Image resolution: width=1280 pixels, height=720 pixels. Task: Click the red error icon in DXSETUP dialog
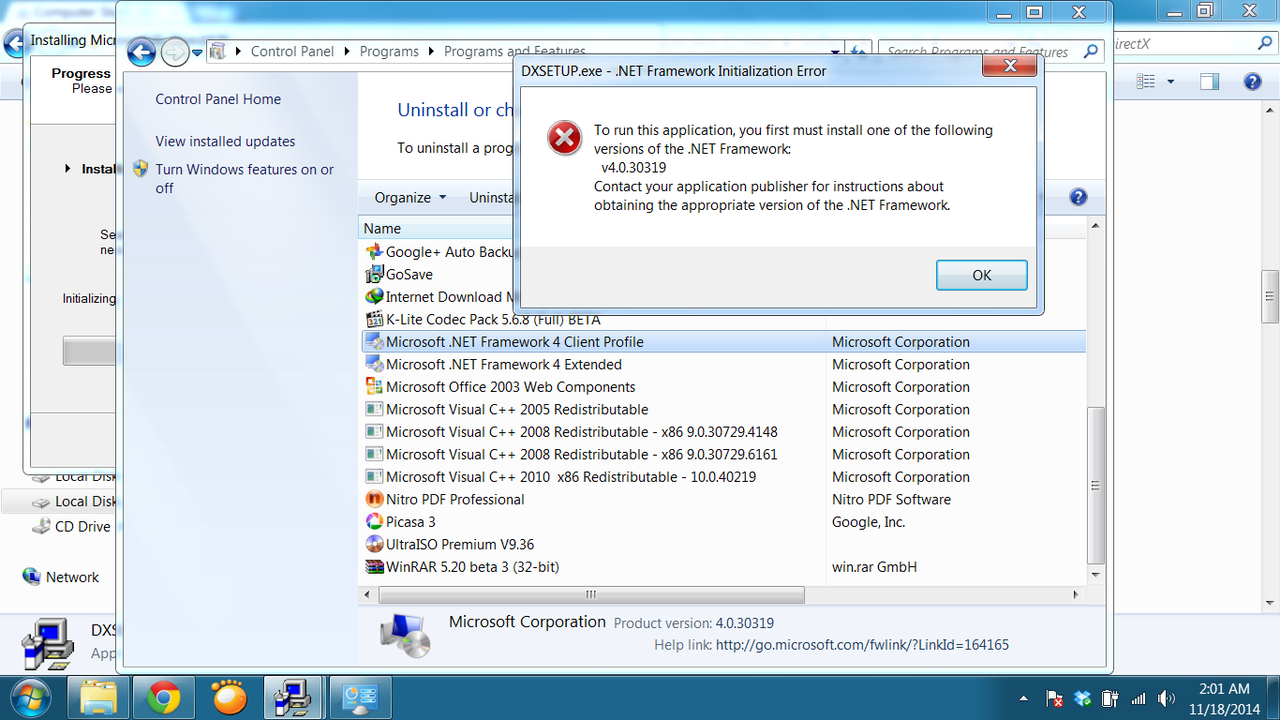coord(565,138)
